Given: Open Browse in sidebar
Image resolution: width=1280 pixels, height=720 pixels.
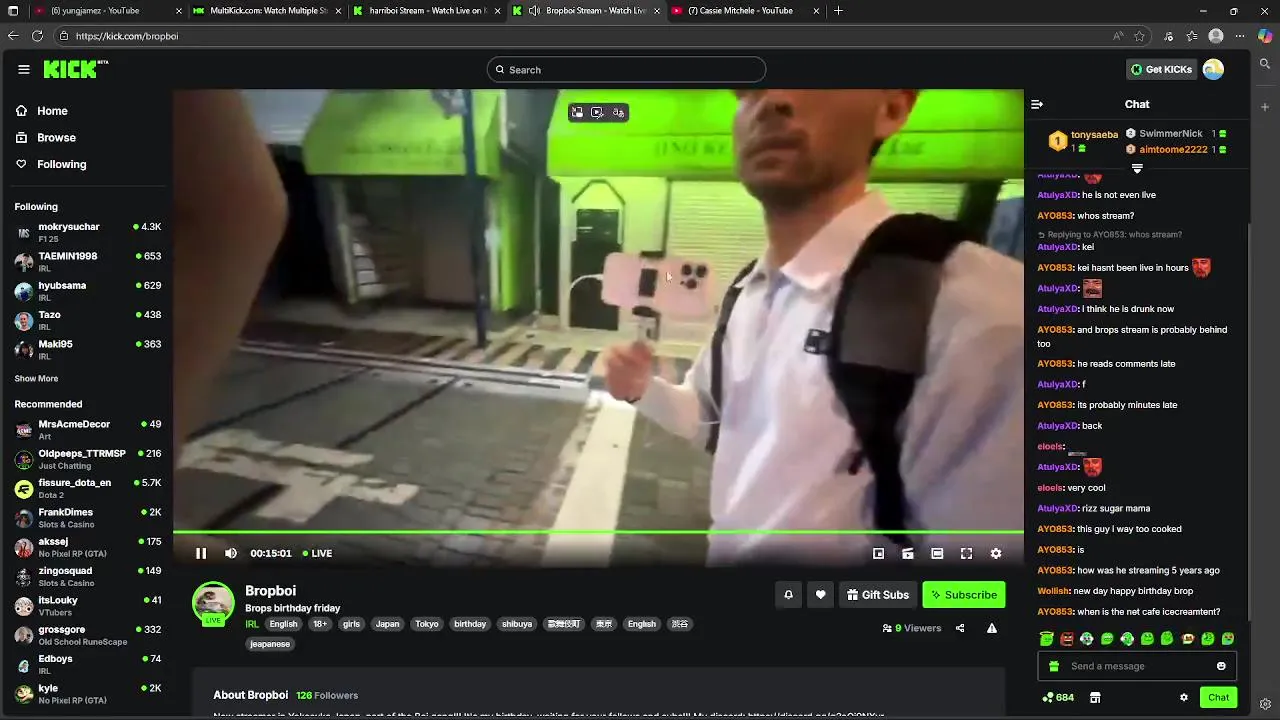Looking at the screenshot, I should coord(46,137).
